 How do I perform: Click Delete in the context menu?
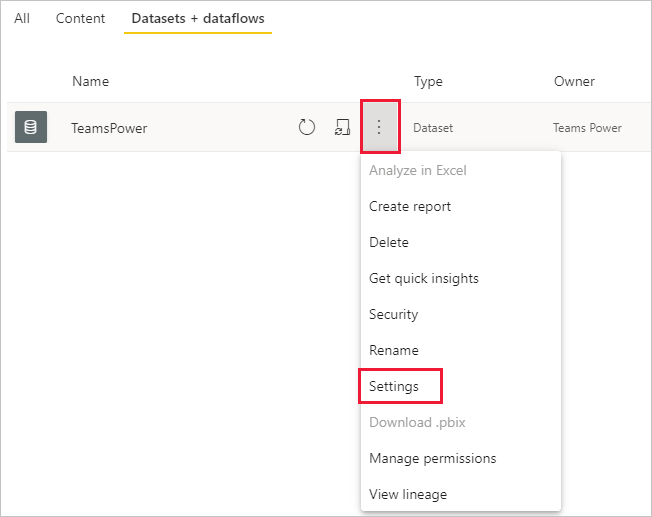[389, 242]
